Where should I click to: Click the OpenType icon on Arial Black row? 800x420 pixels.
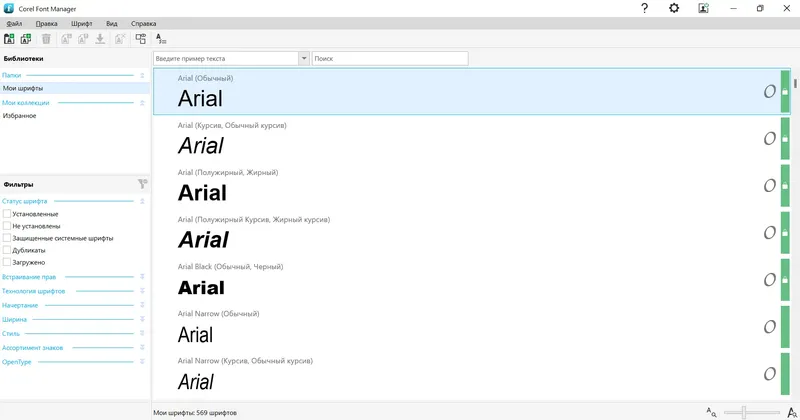click(x=769, y=280)
